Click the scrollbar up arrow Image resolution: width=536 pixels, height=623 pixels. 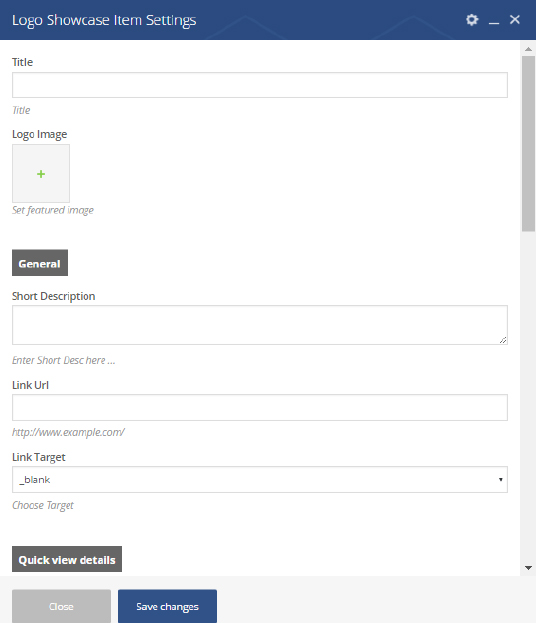click(x=528, y=49)
